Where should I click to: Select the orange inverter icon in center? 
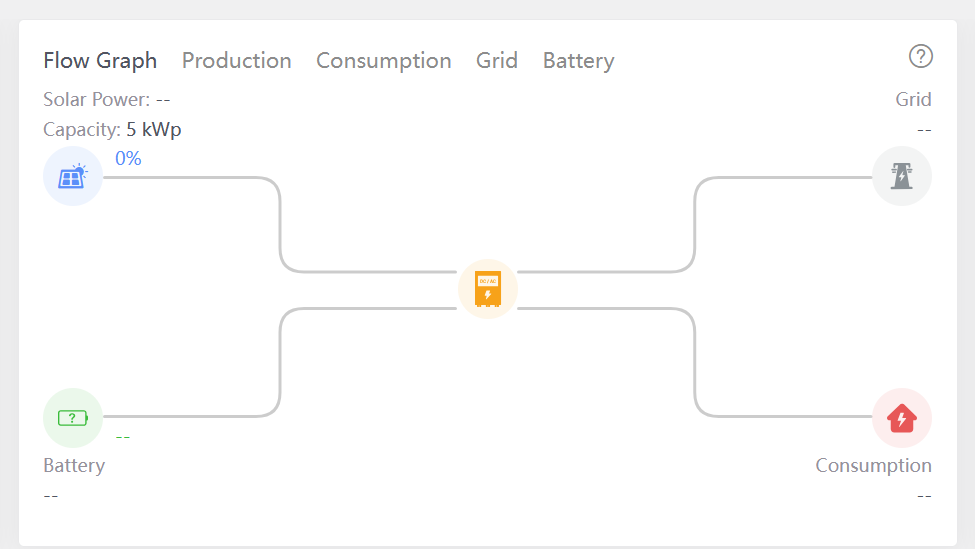tap(488, 289)
